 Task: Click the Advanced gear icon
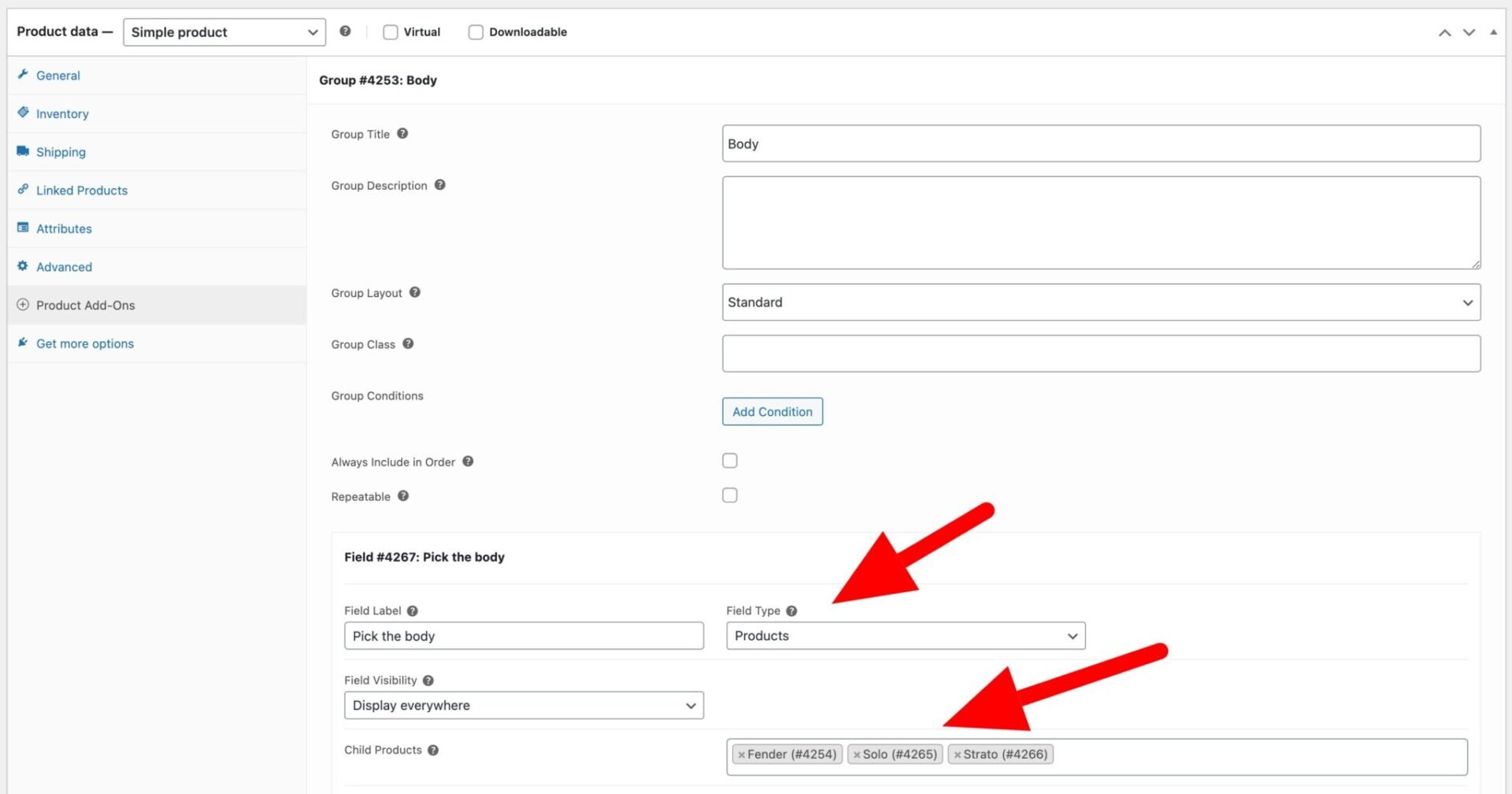pyautogui.click(x=23, y=266)
